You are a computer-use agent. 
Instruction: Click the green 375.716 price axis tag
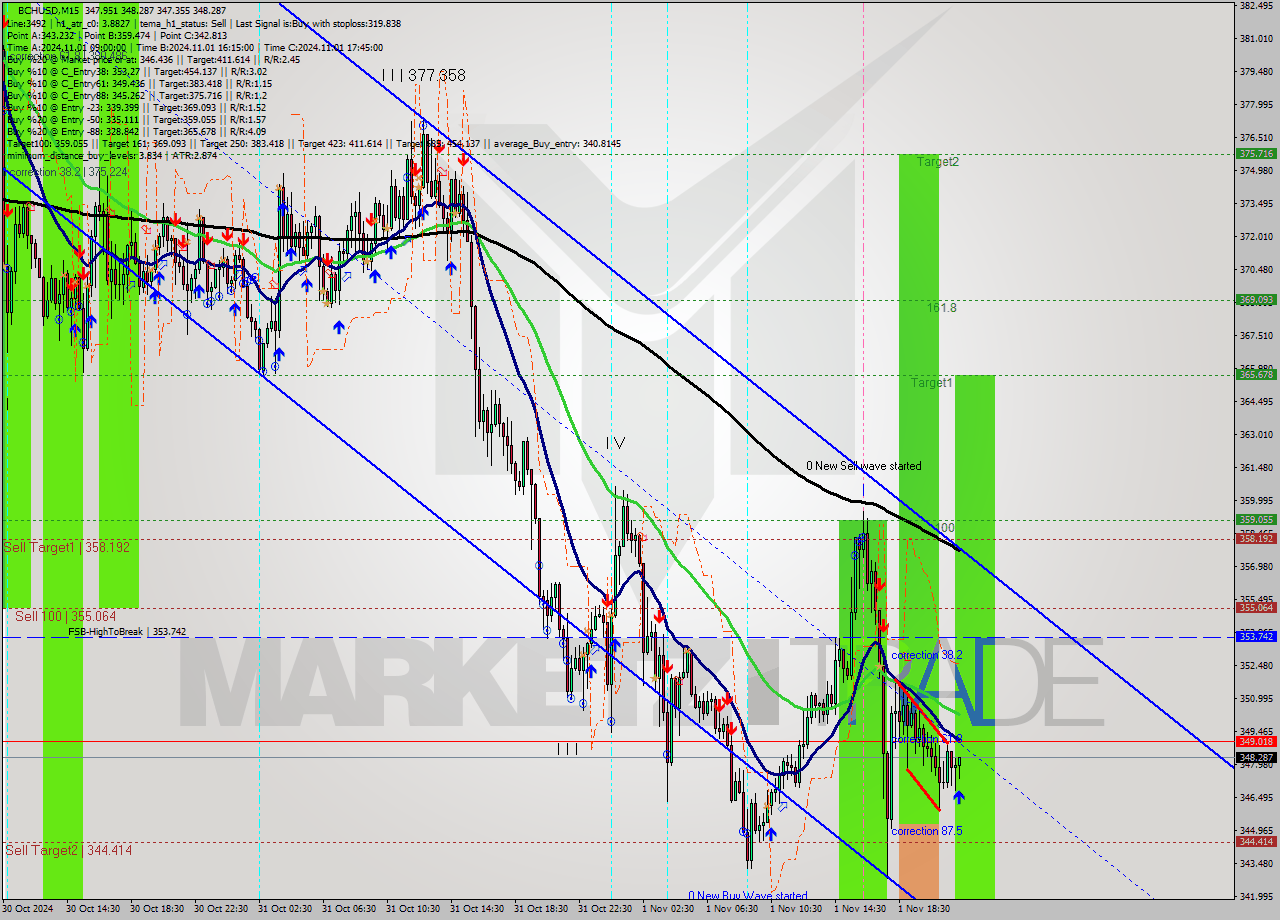coord(1256,154)
